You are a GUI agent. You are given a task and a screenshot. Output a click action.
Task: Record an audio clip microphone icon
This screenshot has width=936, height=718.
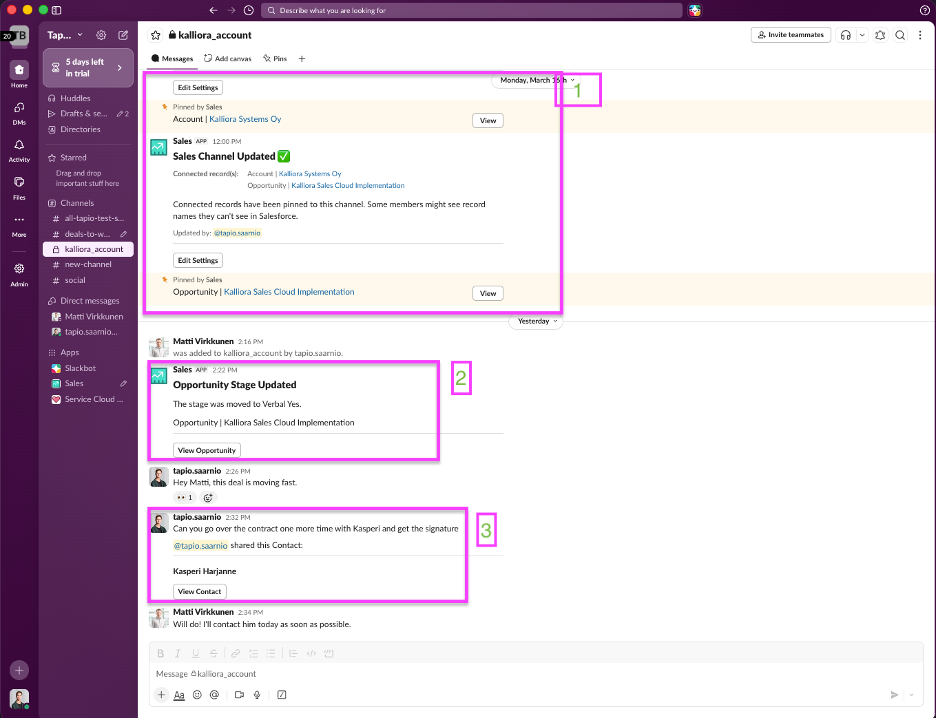click(x=257, y=695)
